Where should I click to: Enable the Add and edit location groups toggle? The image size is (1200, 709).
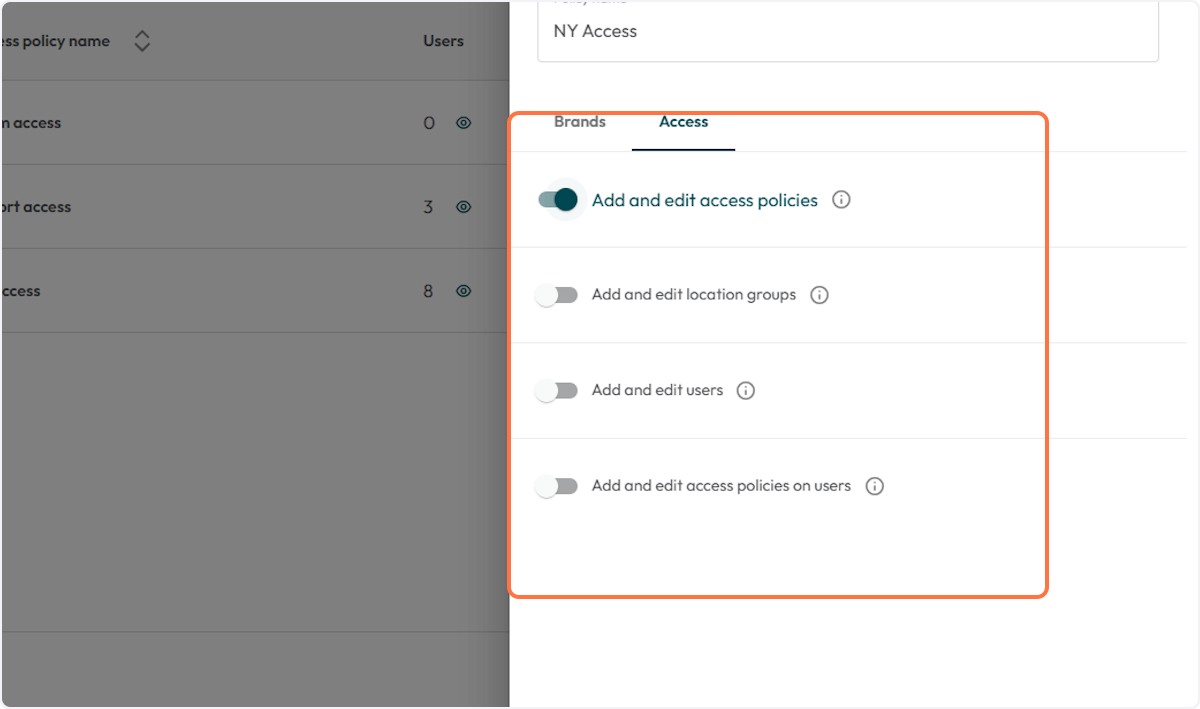click(557, 294)
